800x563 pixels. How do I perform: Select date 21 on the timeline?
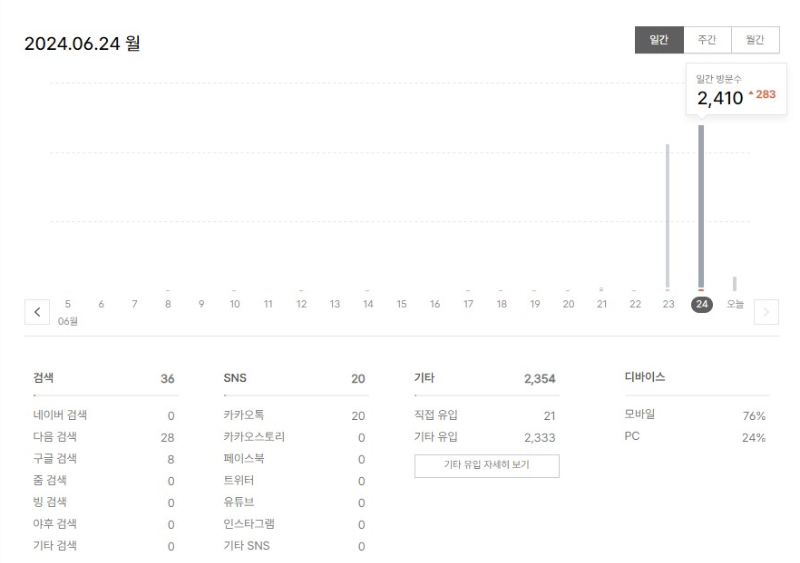click(x=602, y=304)
